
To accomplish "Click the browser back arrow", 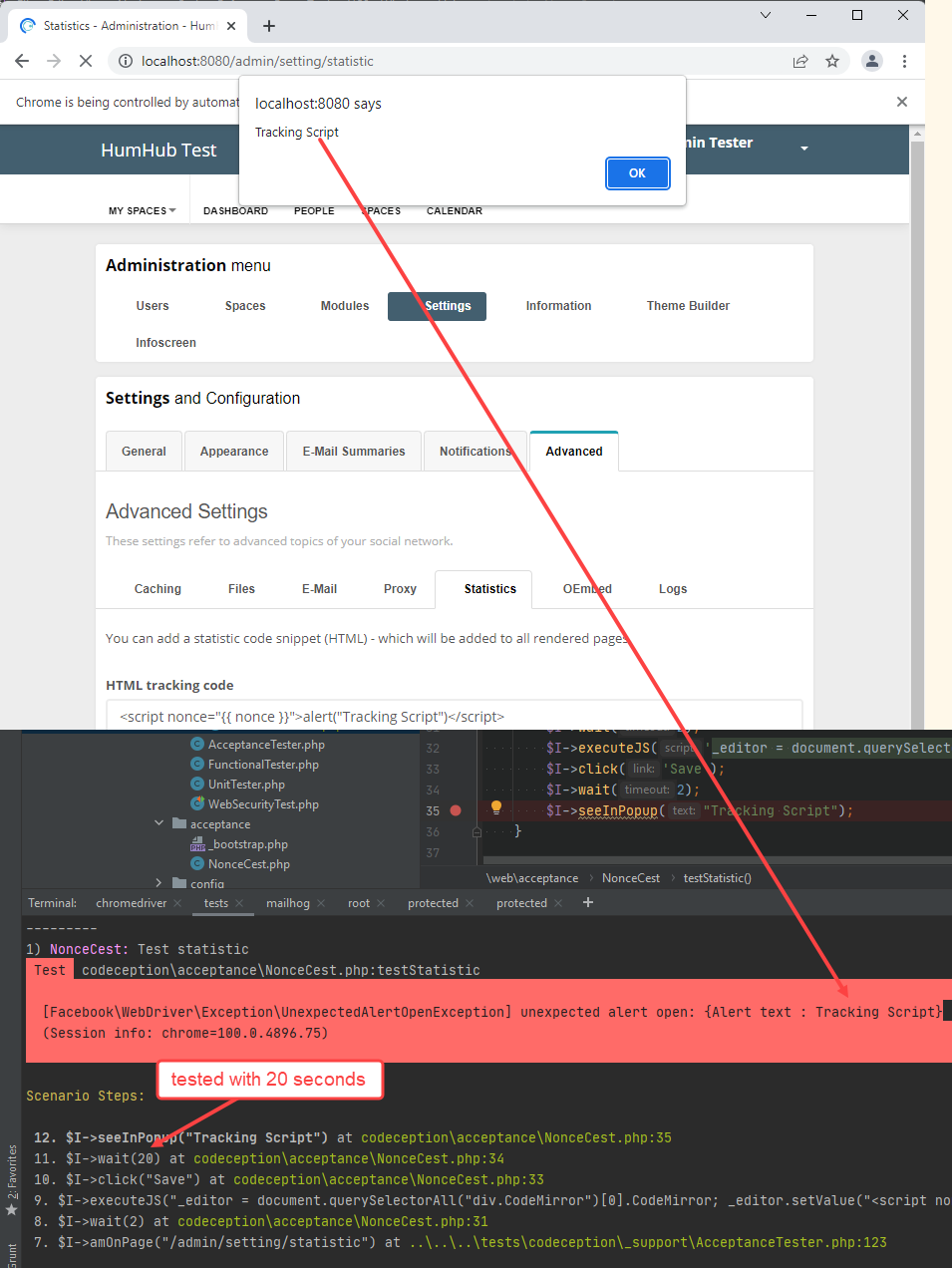I will [x=22, y=61].
